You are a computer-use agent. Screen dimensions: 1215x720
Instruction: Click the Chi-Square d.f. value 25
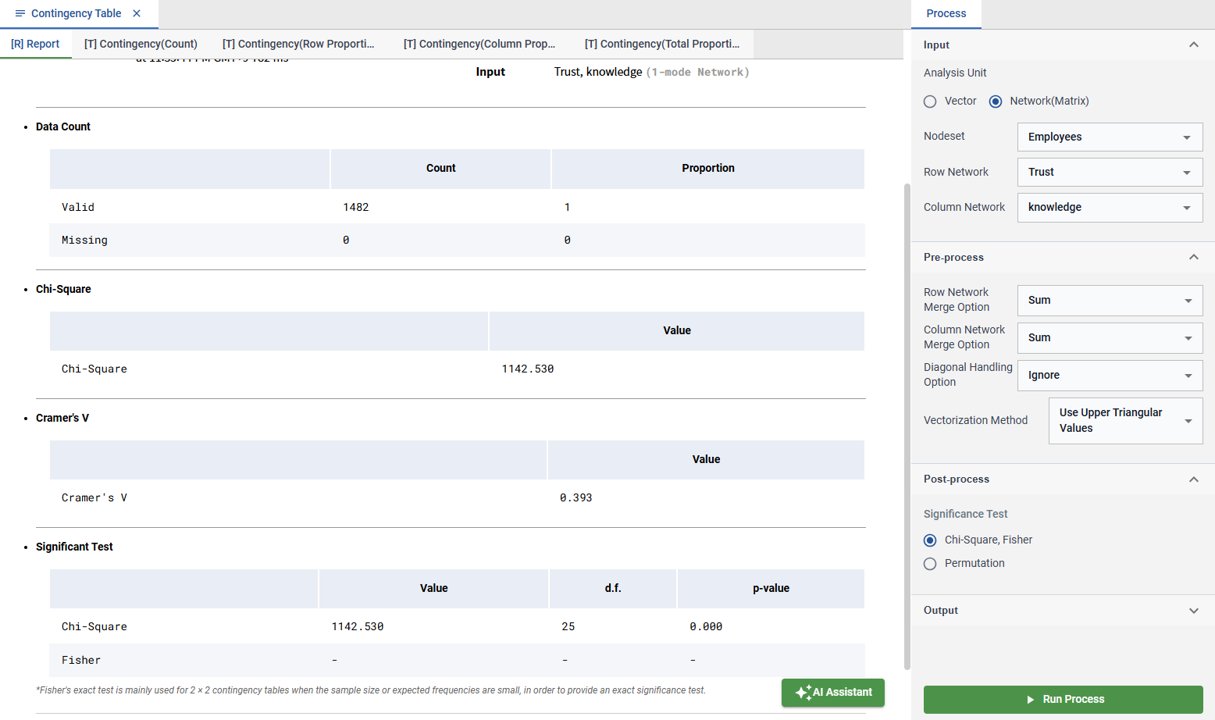pos(568,626)
